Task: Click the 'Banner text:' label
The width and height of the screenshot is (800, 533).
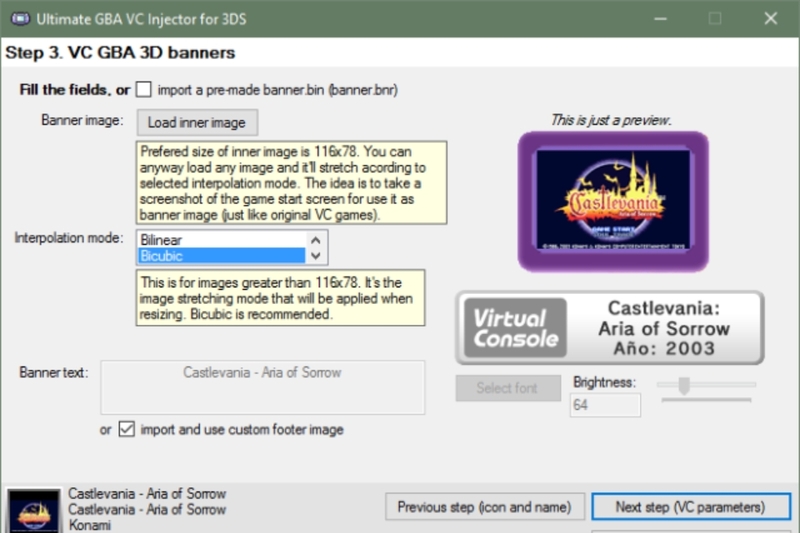Action: point(54,372)
